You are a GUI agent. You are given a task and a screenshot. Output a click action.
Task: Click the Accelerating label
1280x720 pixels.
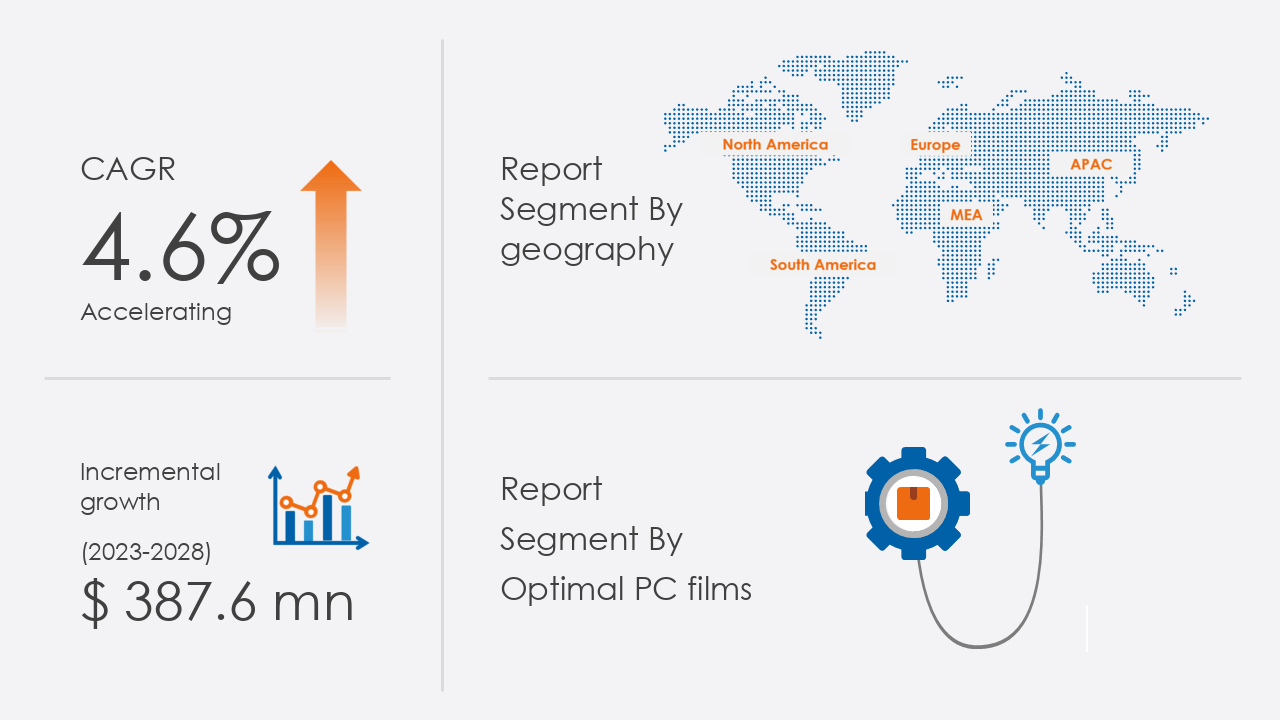[x=156, y=312]
